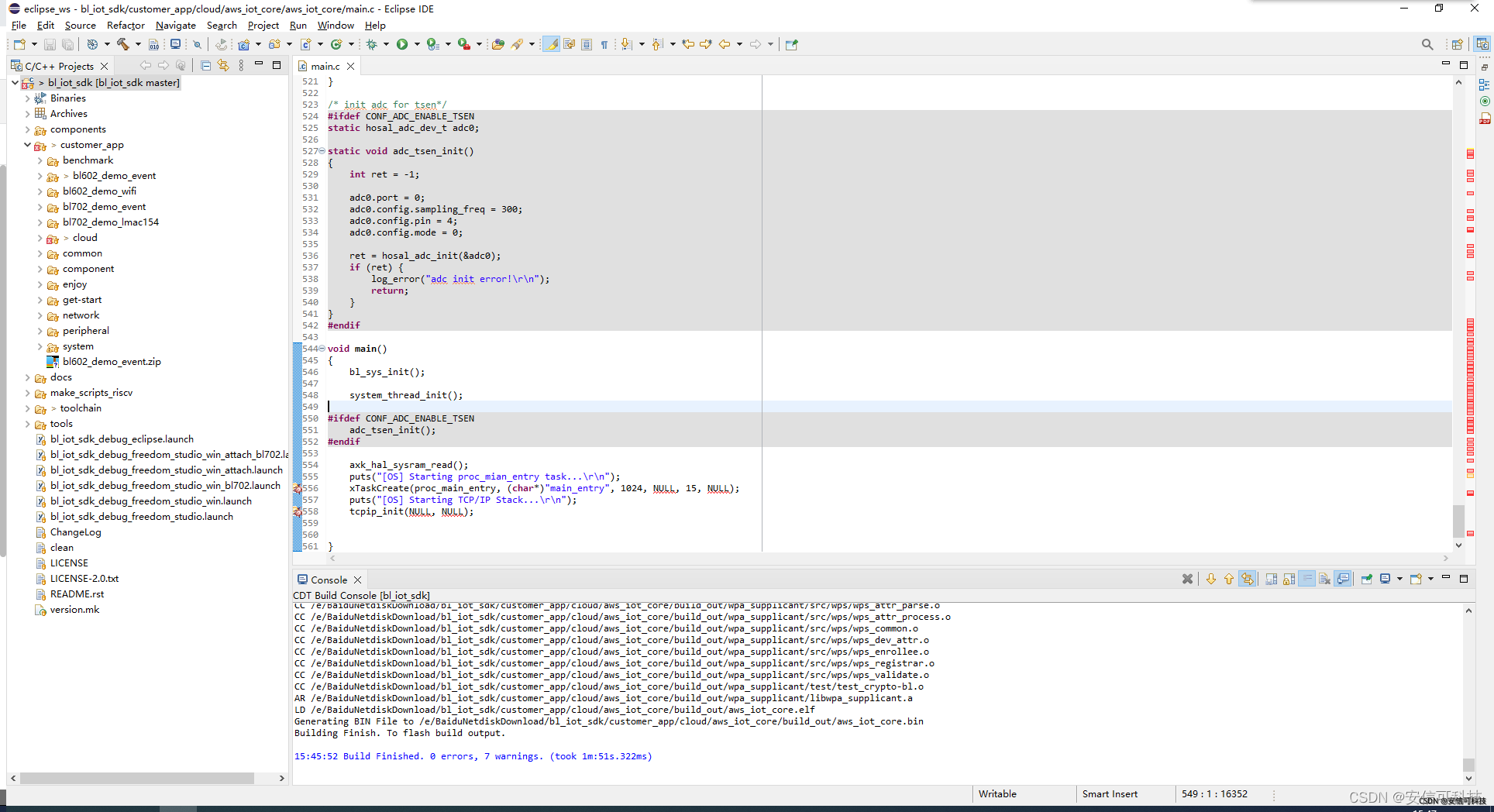Viewport: 1494px width, 812px height.
Task: Go to next console error arrow
Action: tap(1210, 579)
